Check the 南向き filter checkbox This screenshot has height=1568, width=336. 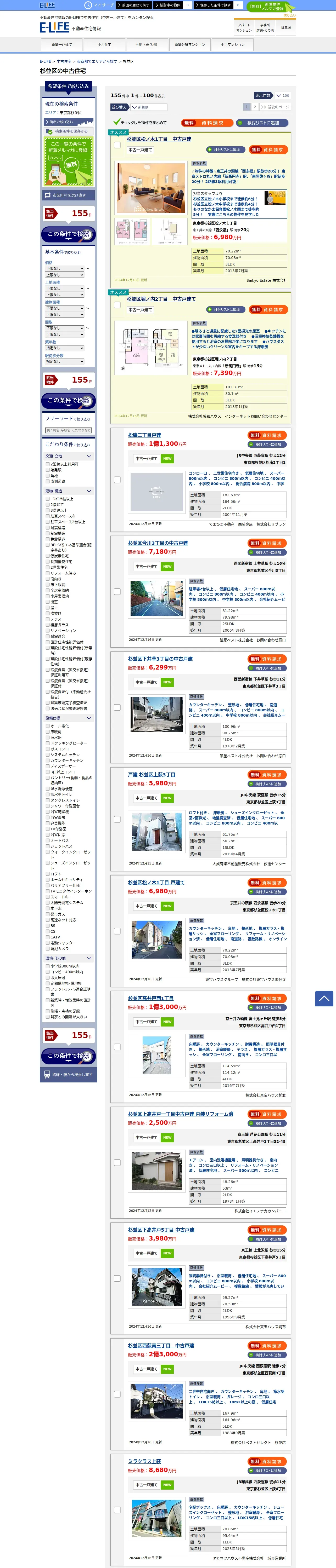48,579
